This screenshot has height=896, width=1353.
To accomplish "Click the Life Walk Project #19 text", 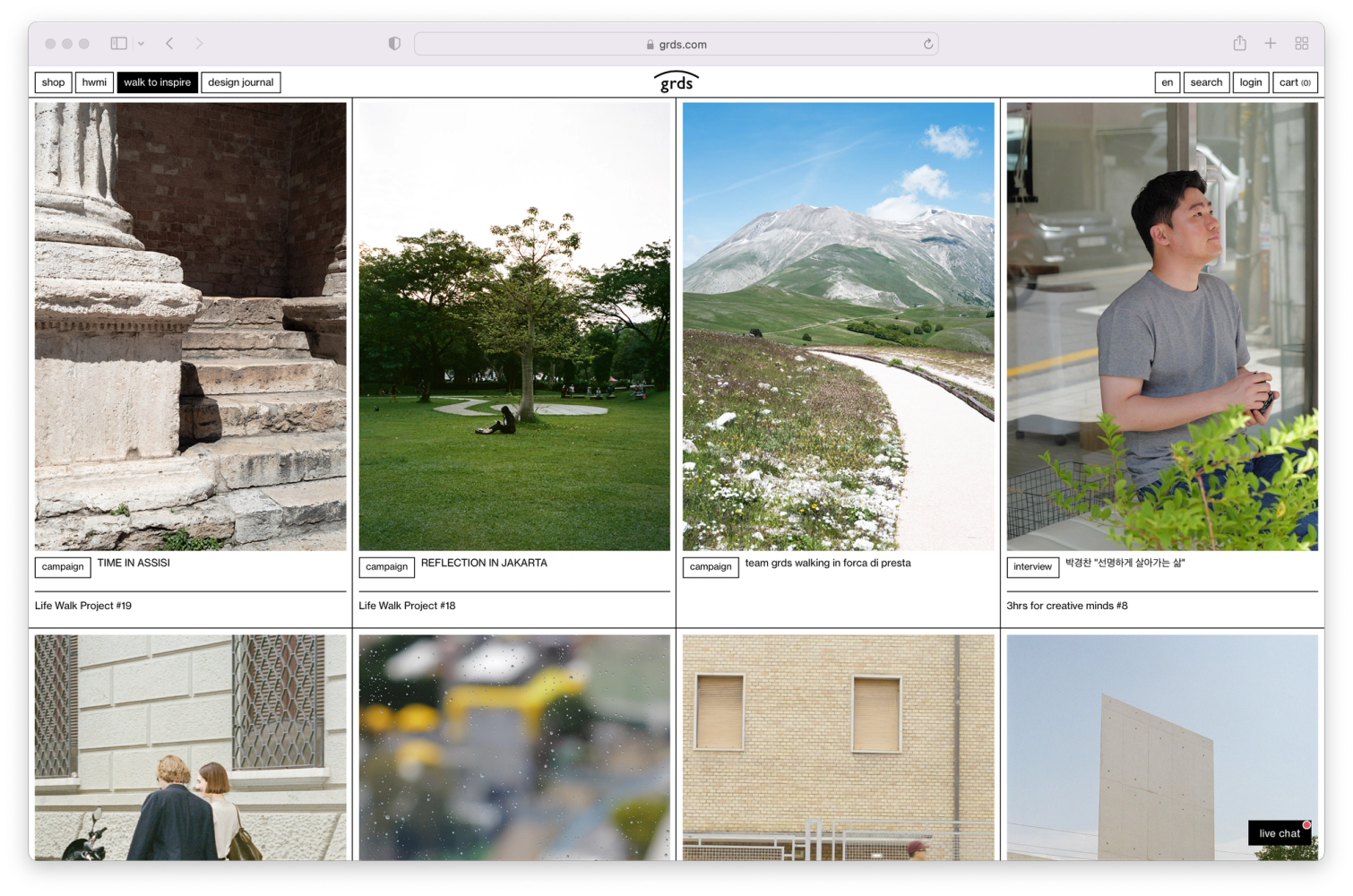I will 83,606.
